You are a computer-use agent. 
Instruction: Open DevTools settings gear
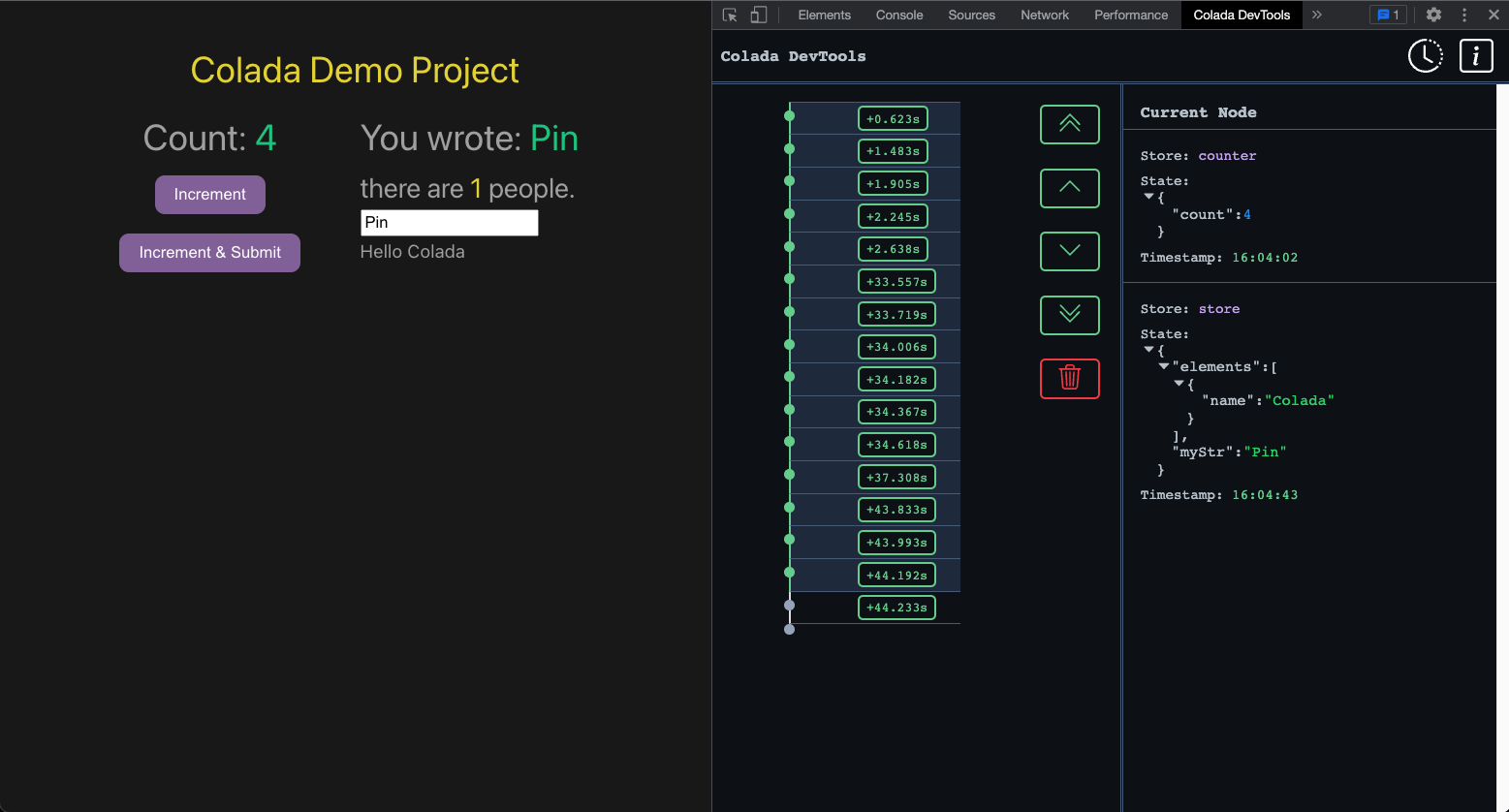click(x=1433, y=15)
